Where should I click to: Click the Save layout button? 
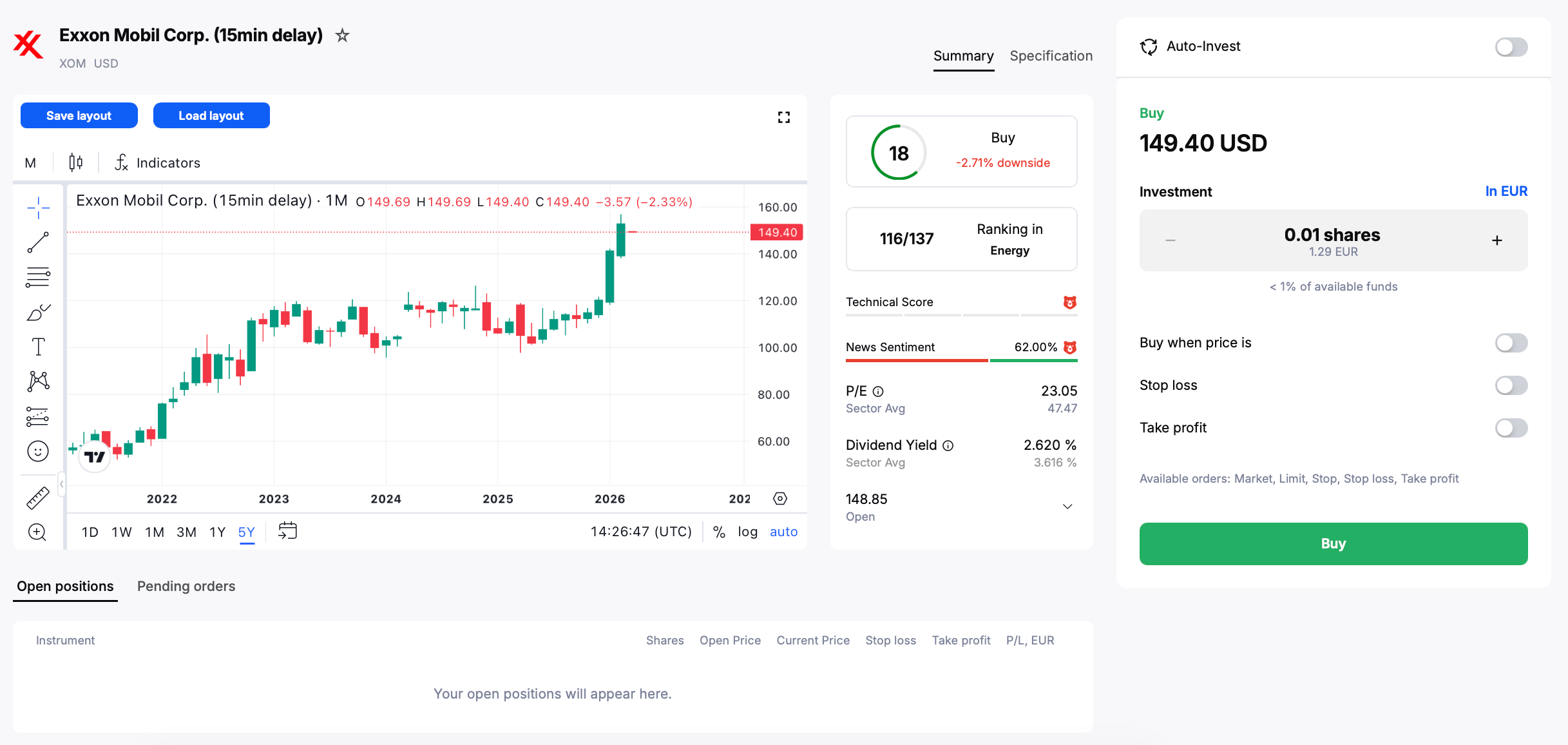79,115
